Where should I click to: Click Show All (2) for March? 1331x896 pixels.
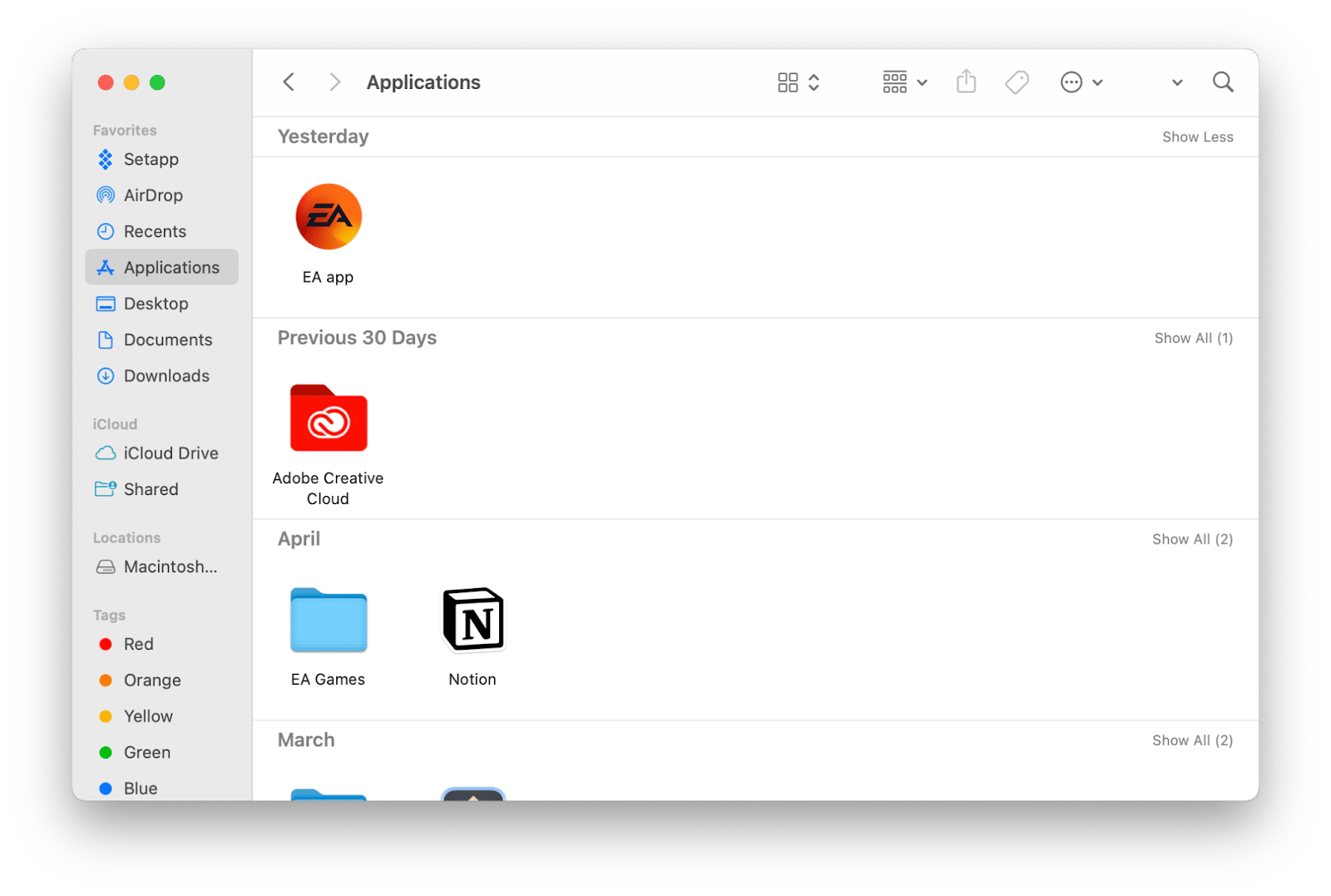pyautogui.click(x=1192, y=740)
